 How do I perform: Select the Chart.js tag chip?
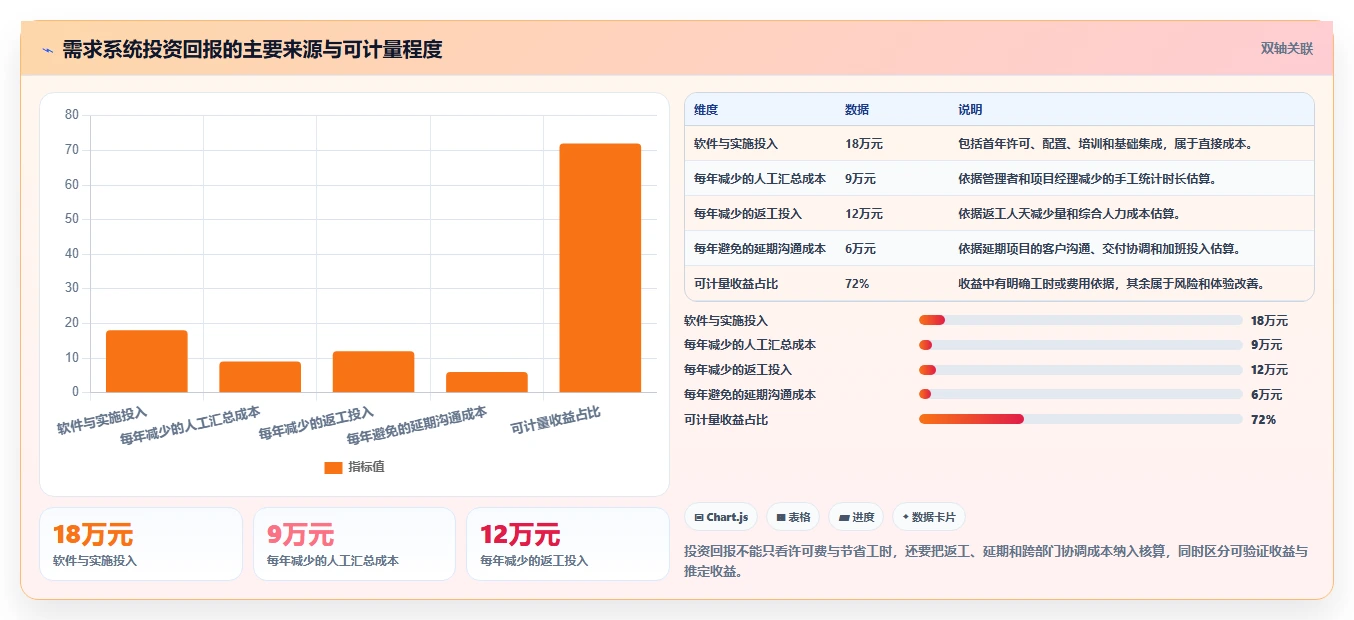tap(721, 517)
